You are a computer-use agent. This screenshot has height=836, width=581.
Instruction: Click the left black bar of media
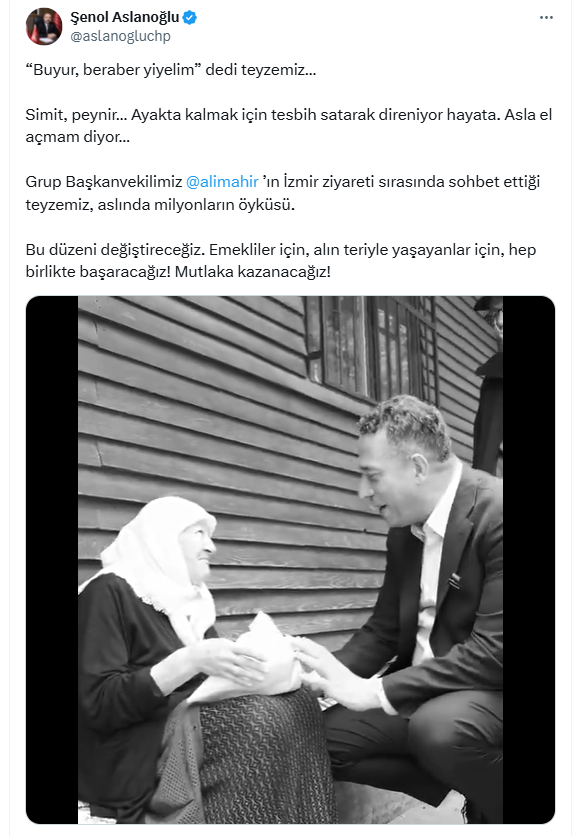(52, 560)
